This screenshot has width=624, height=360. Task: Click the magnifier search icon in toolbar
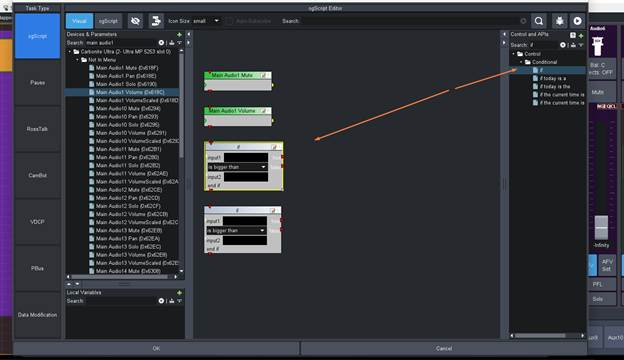coord(539,21)
